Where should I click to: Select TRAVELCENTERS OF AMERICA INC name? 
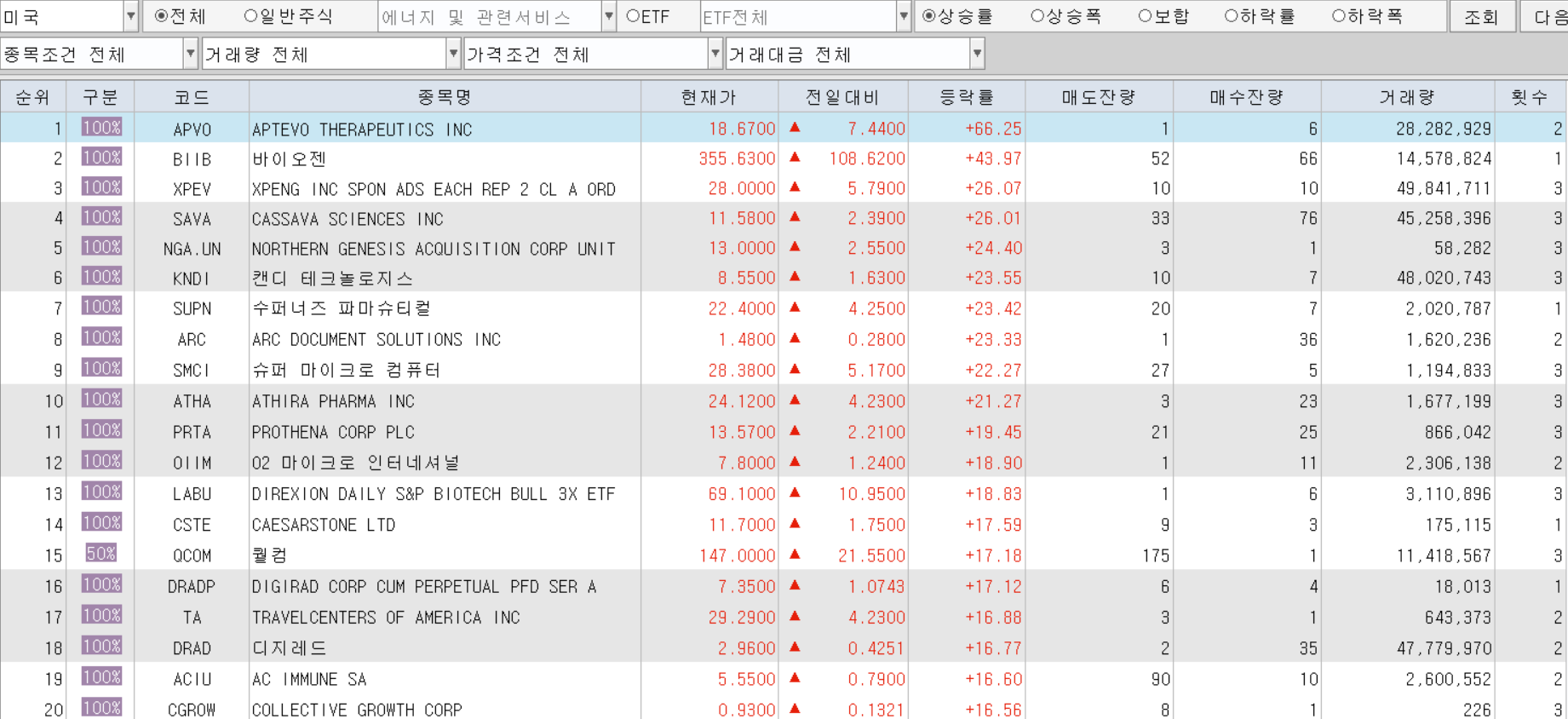click(x=386, y=618)
